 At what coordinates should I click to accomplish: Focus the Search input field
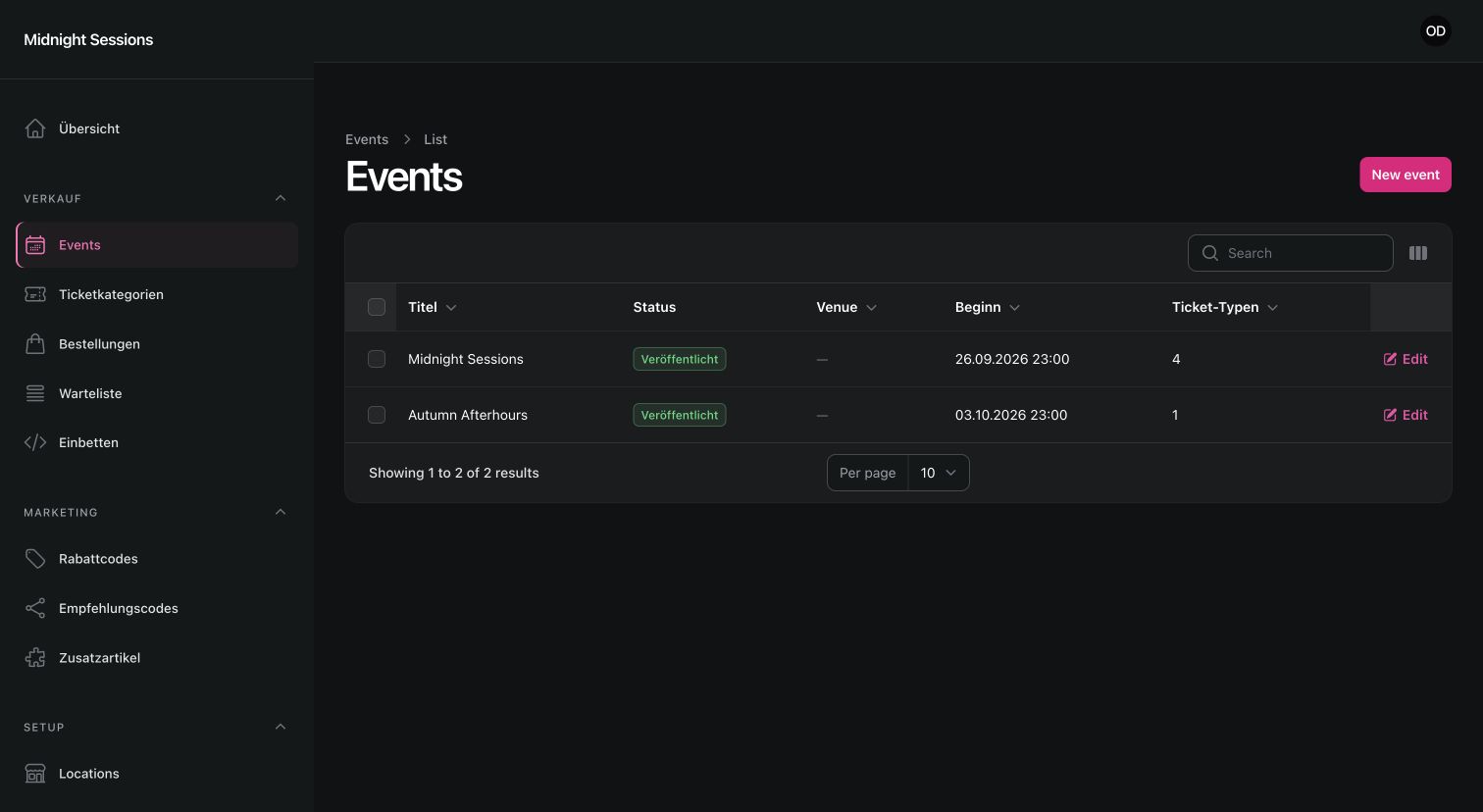1290,253
